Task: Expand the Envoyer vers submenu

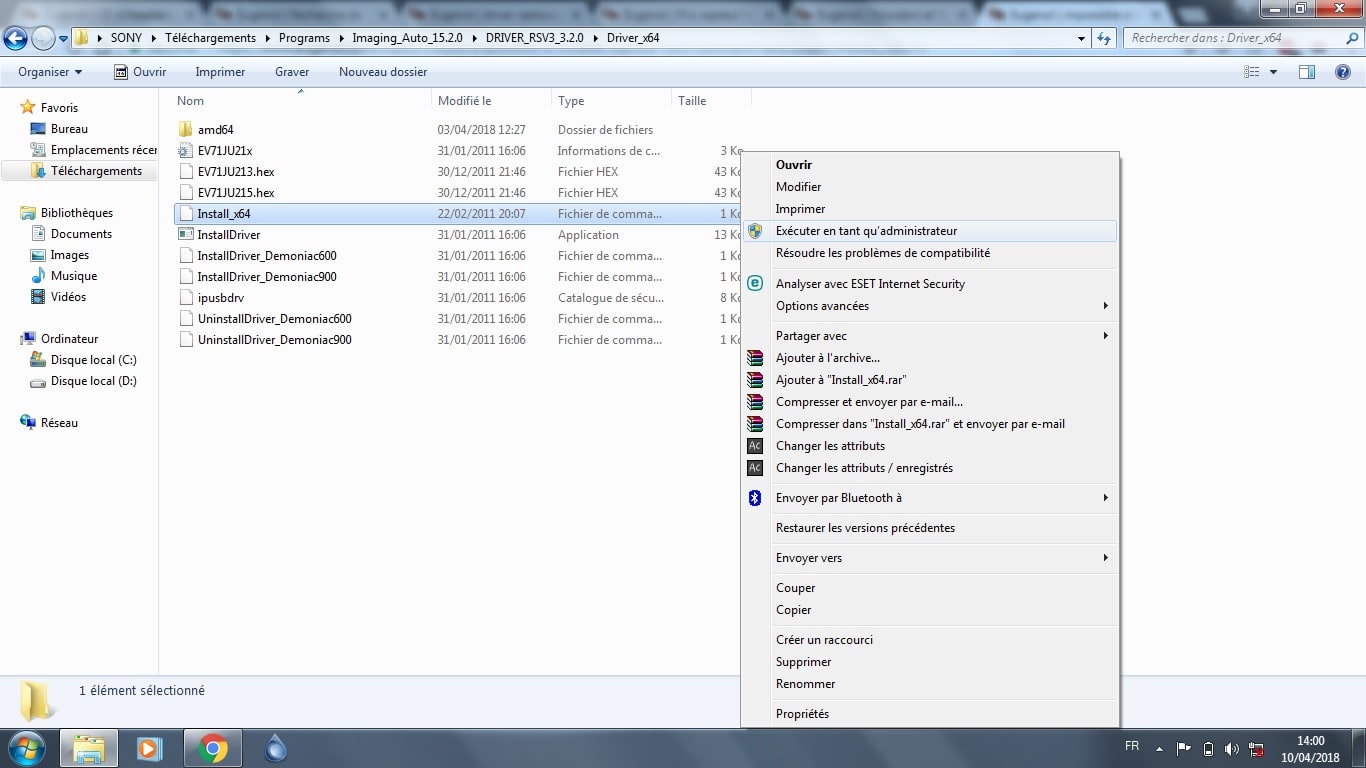Action: click(1105, 558)
